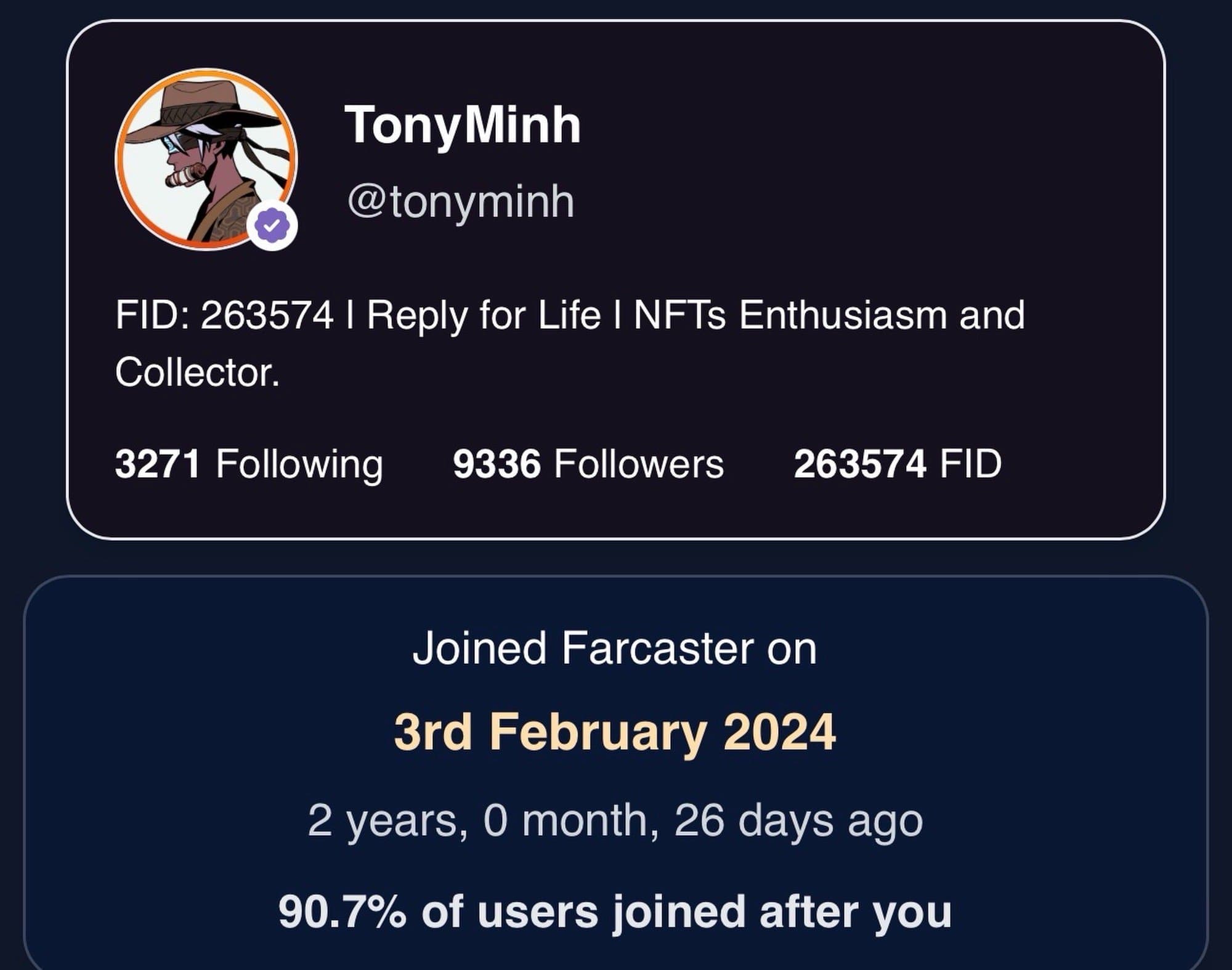This screenshot has height=970, width=1232.
Task: Open the @tonyminh handle link
Action: [461, 201]
